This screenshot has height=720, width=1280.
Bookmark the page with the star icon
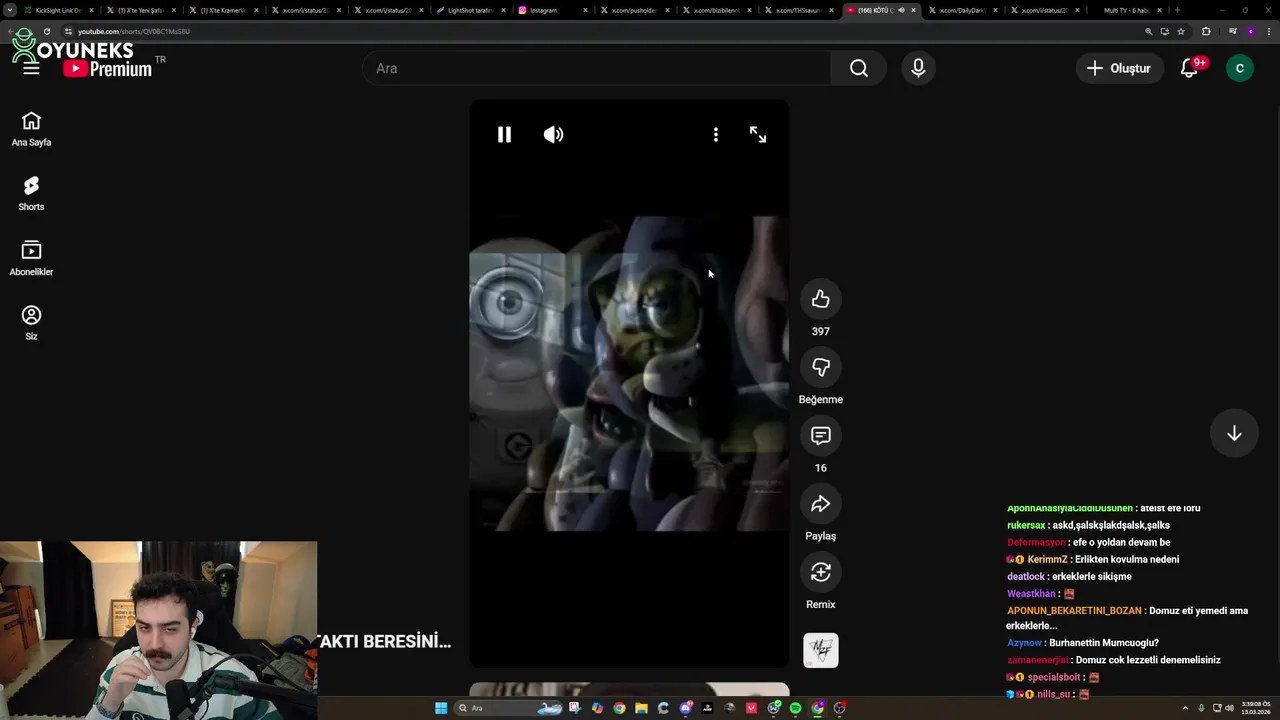point(1181,31)
